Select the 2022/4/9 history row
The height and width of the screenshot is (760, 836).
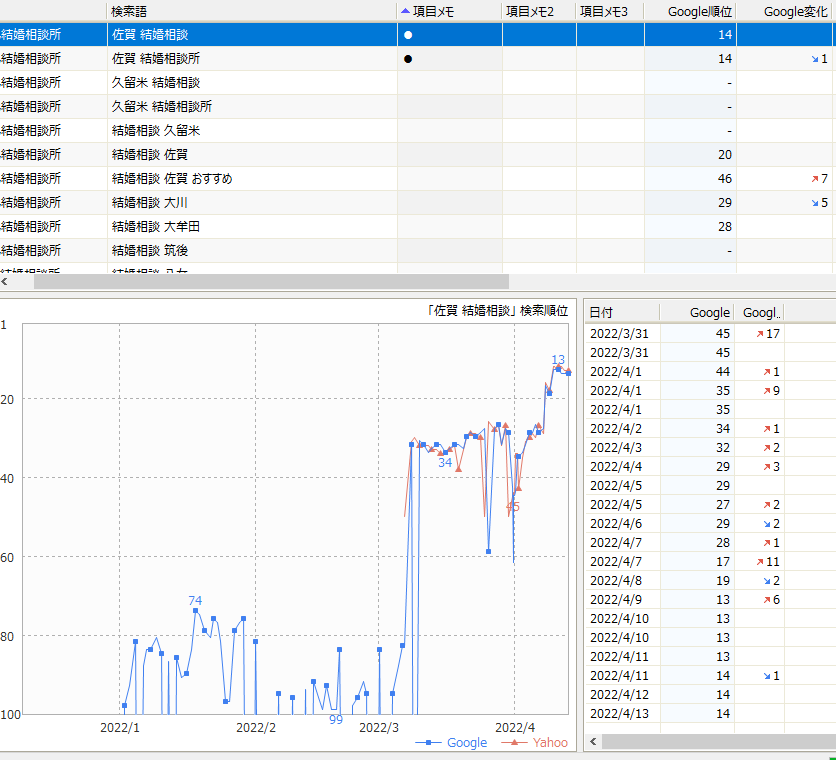710,600
